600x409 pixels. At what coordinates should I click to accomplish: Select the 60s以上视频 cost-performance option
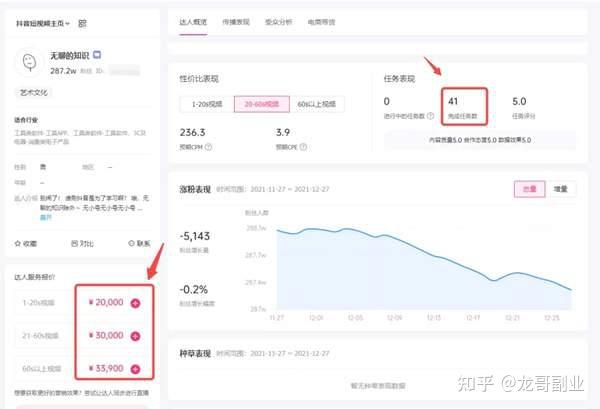[x=317, y=104]
